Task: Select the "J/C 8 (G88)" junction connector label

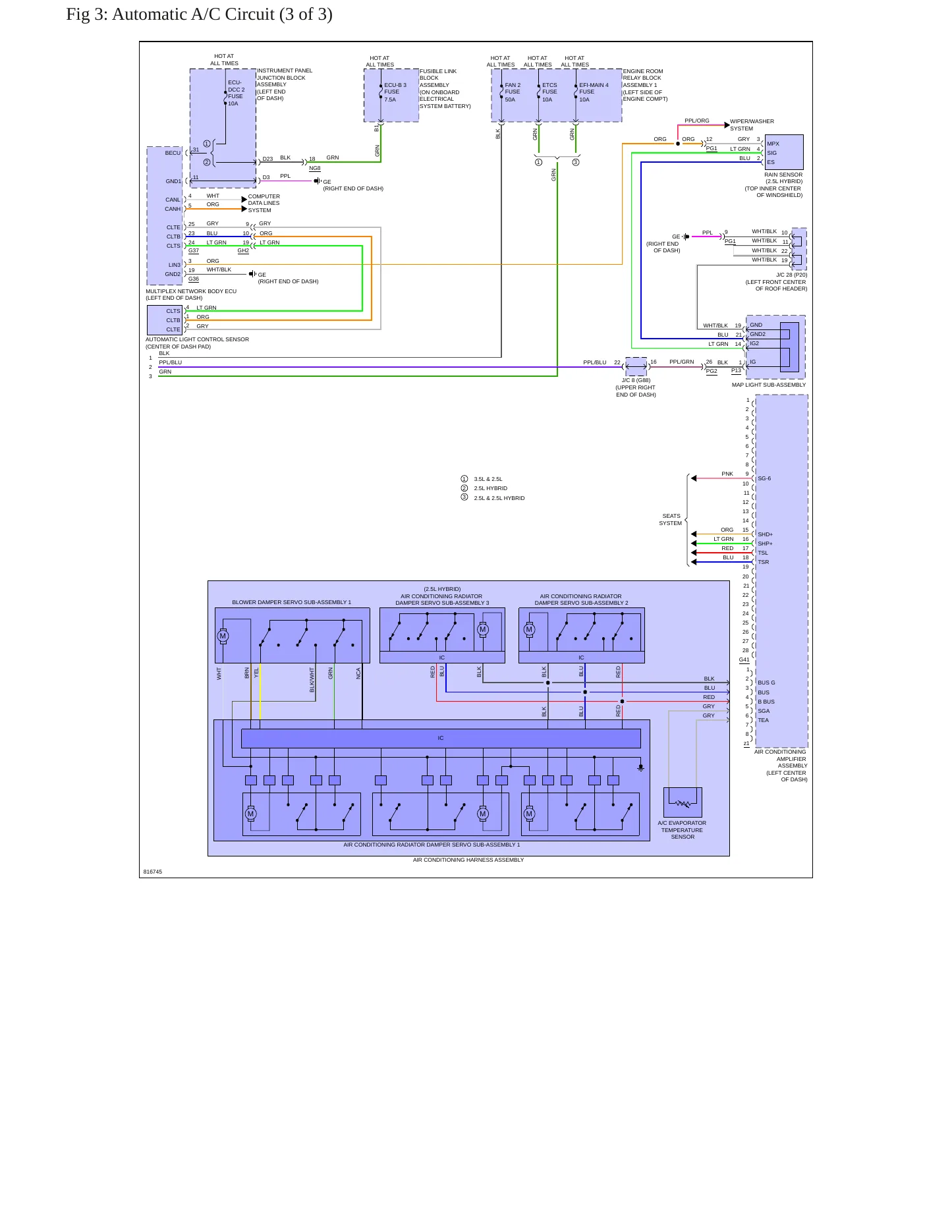Action: pos(636,380)
